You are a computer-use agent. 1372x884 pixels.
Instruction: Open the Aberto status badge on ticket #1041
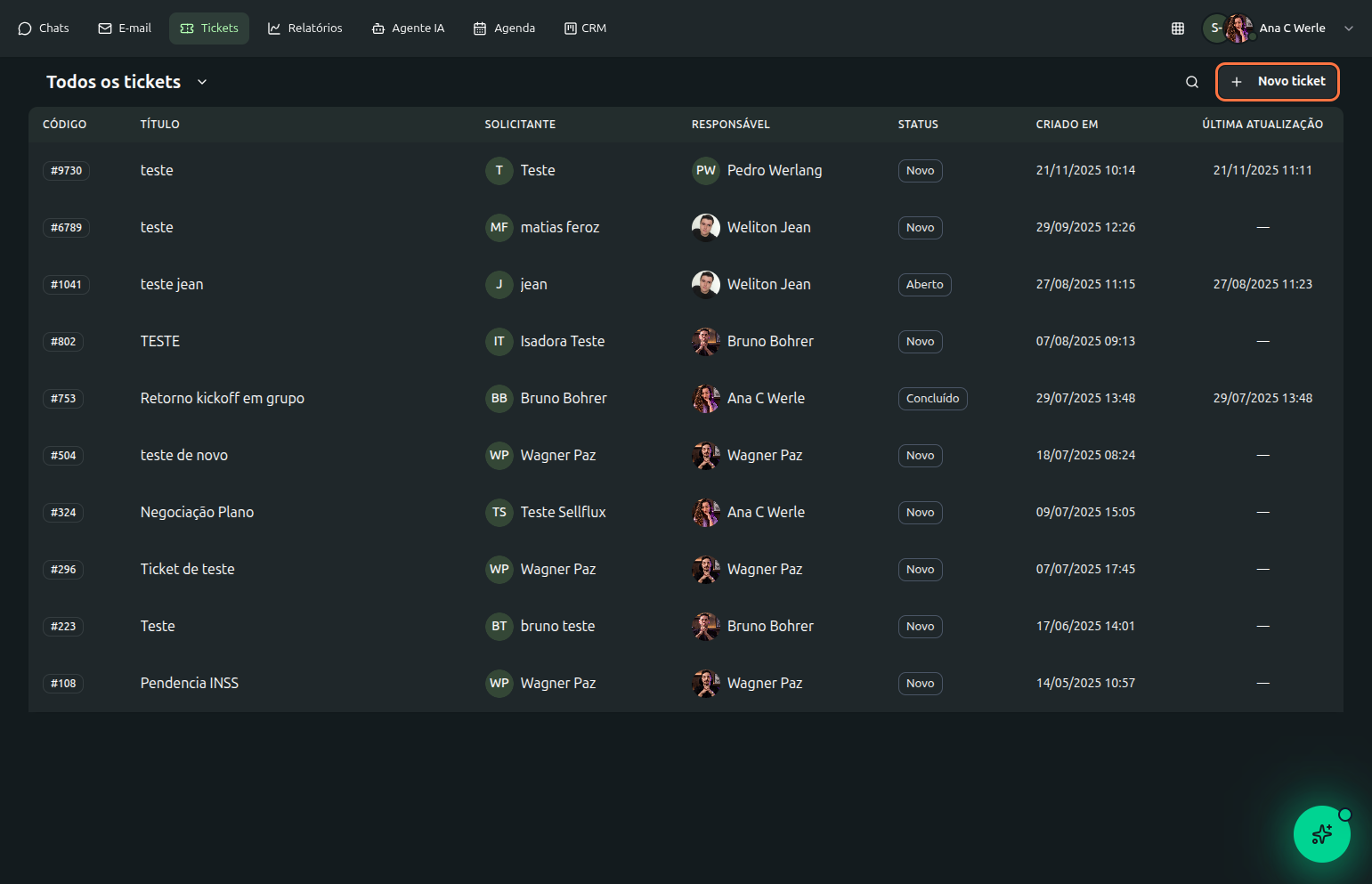tap(924, 285)
